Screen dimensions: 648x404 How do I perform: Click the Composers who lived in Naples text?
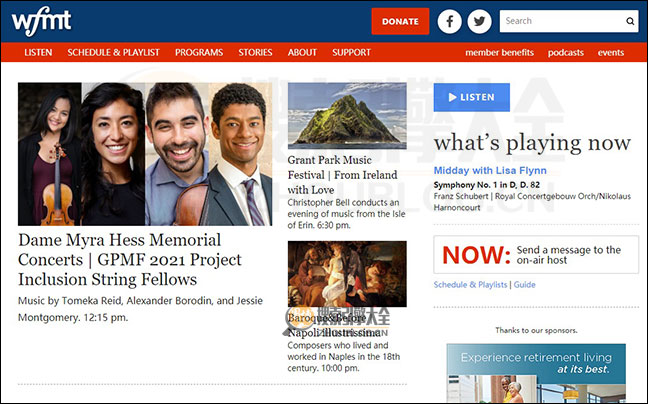344,356
